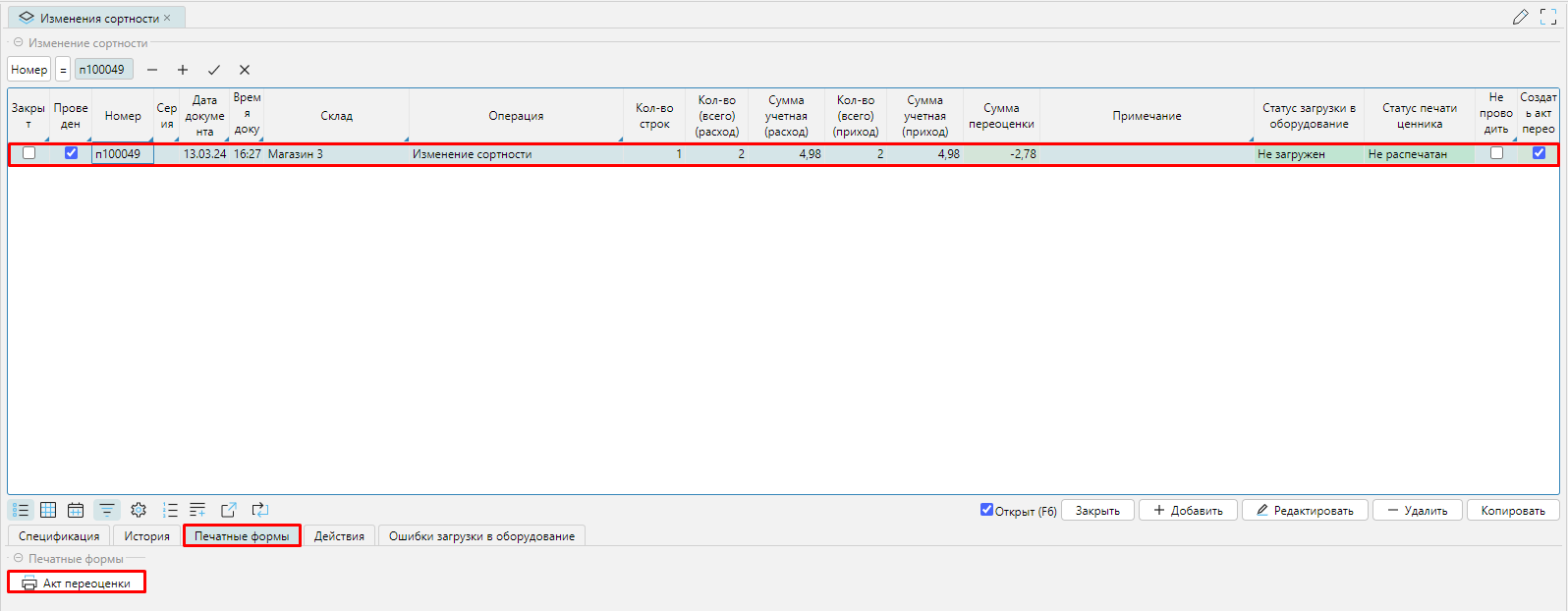Open the 'История' tab
Viewport: 1568px width, 611px height.
point(146,536)
